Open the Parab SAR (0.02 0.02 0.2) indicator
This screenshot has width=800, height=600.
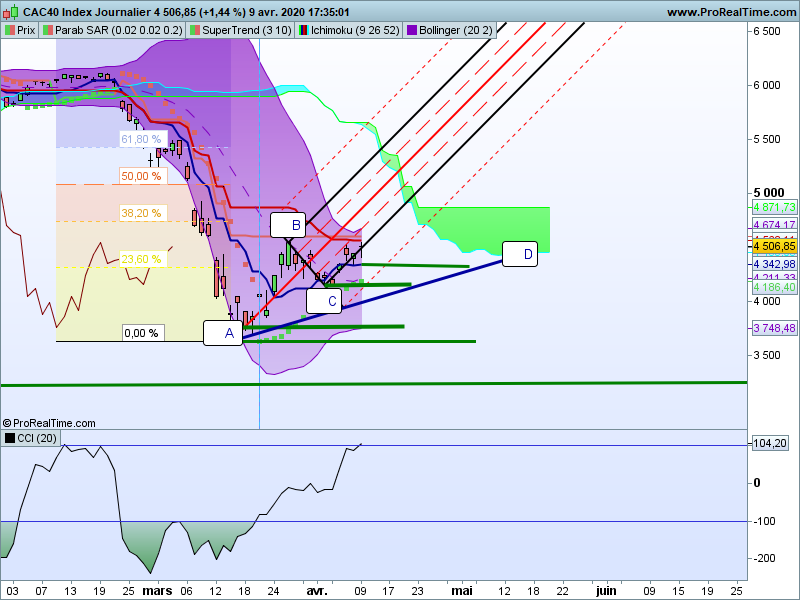click(113, 30)
